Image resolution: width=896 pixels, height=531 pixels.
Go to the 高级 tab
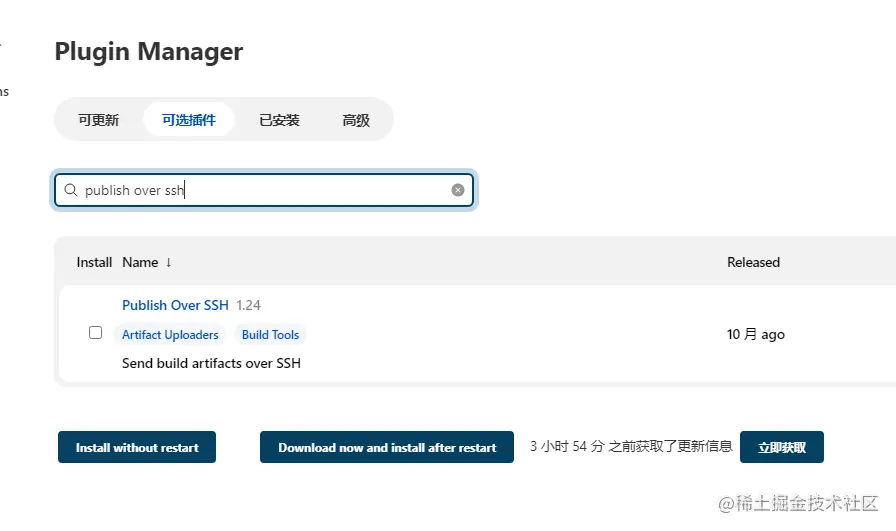click(x=356, y=120)
